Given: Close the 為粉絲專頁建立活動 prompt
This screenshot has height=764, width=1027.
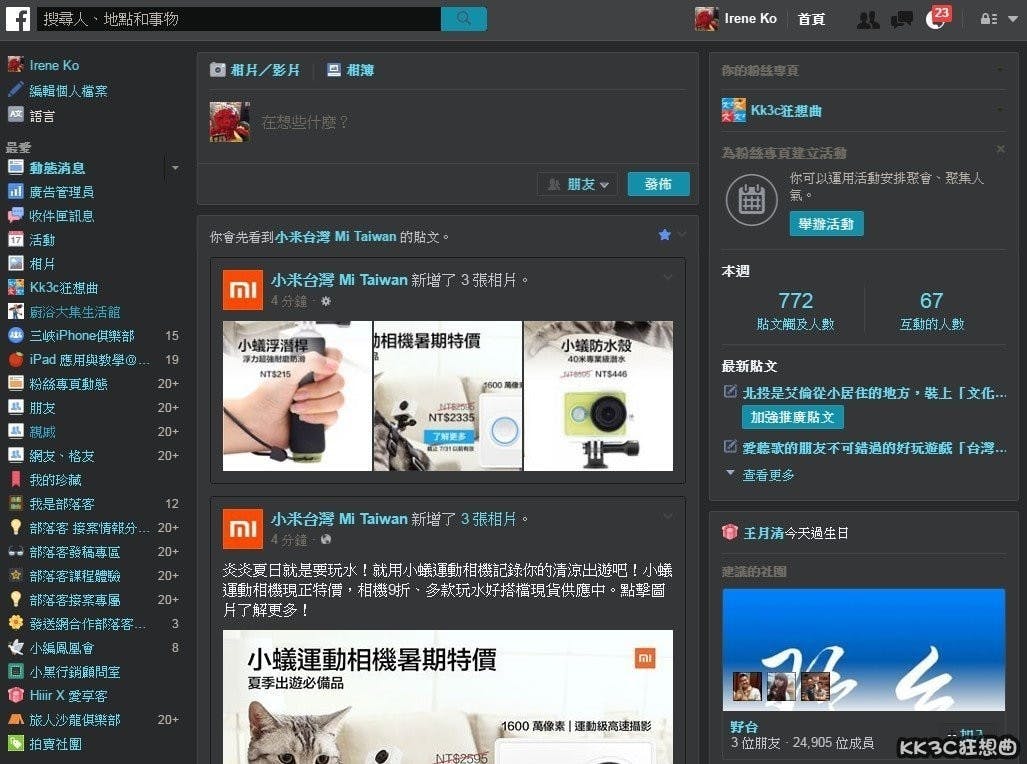Looking at the screenshot, I should pos(1000,149).
